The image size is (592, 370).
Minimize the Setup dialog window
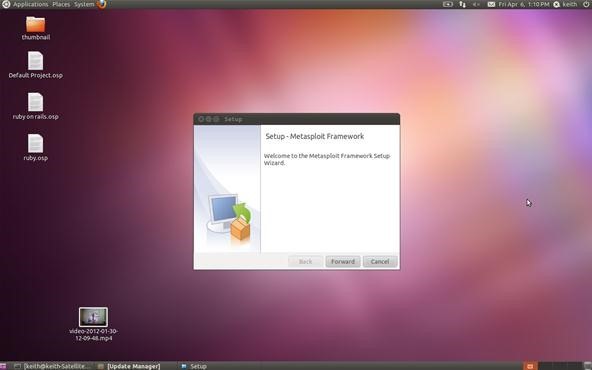[208, 119]
